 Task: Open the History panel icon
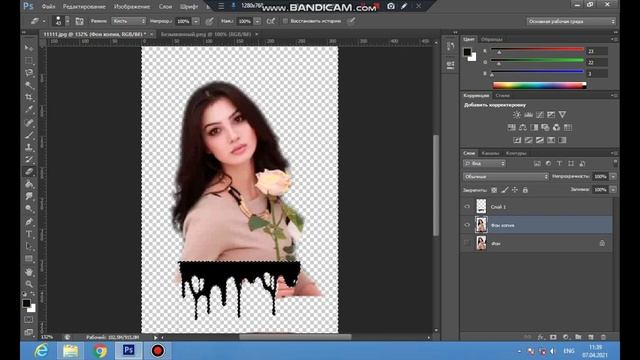(x=451, y=46)
